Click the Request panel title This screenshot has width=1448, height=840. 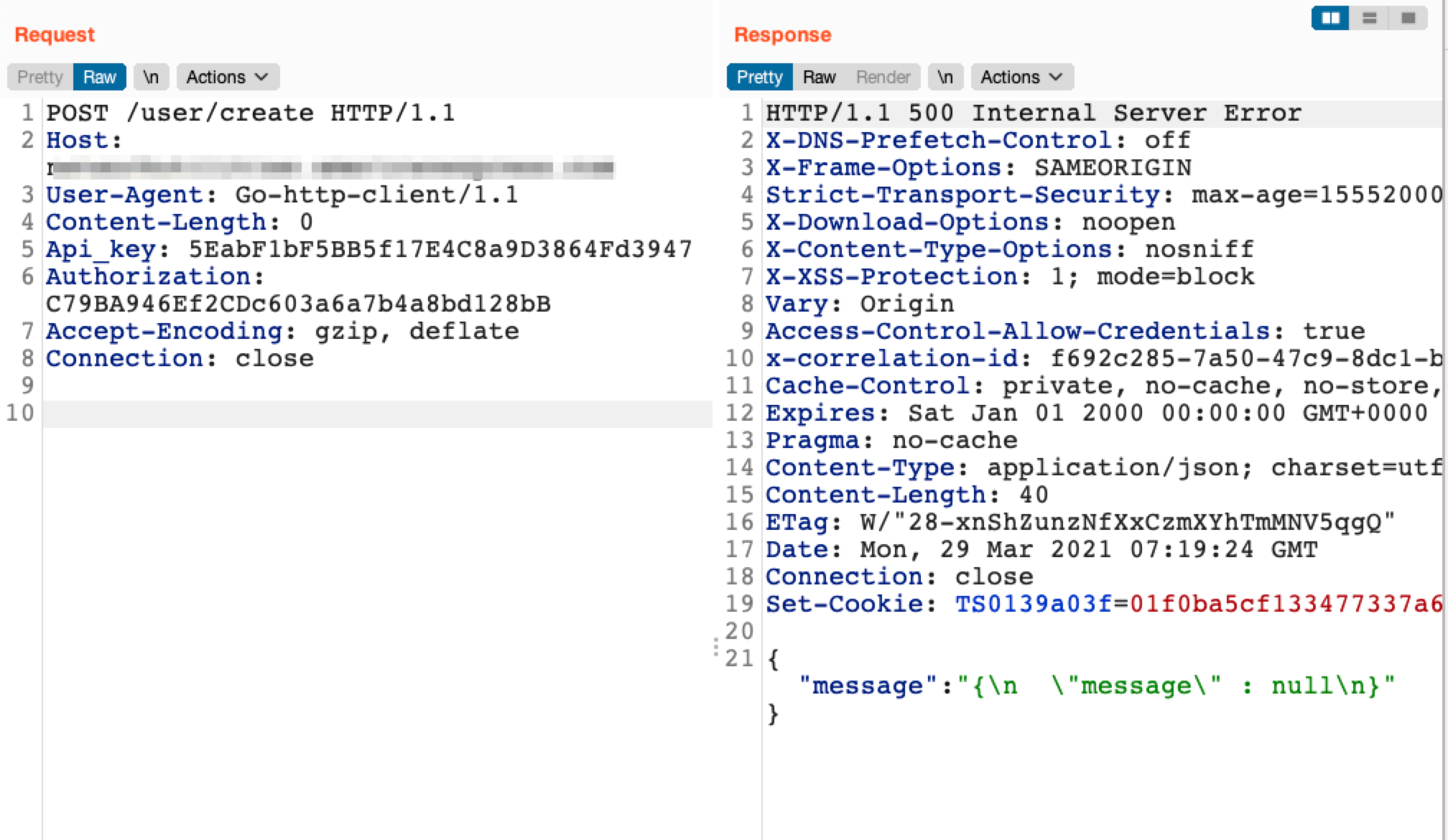(x=55, y=34)
